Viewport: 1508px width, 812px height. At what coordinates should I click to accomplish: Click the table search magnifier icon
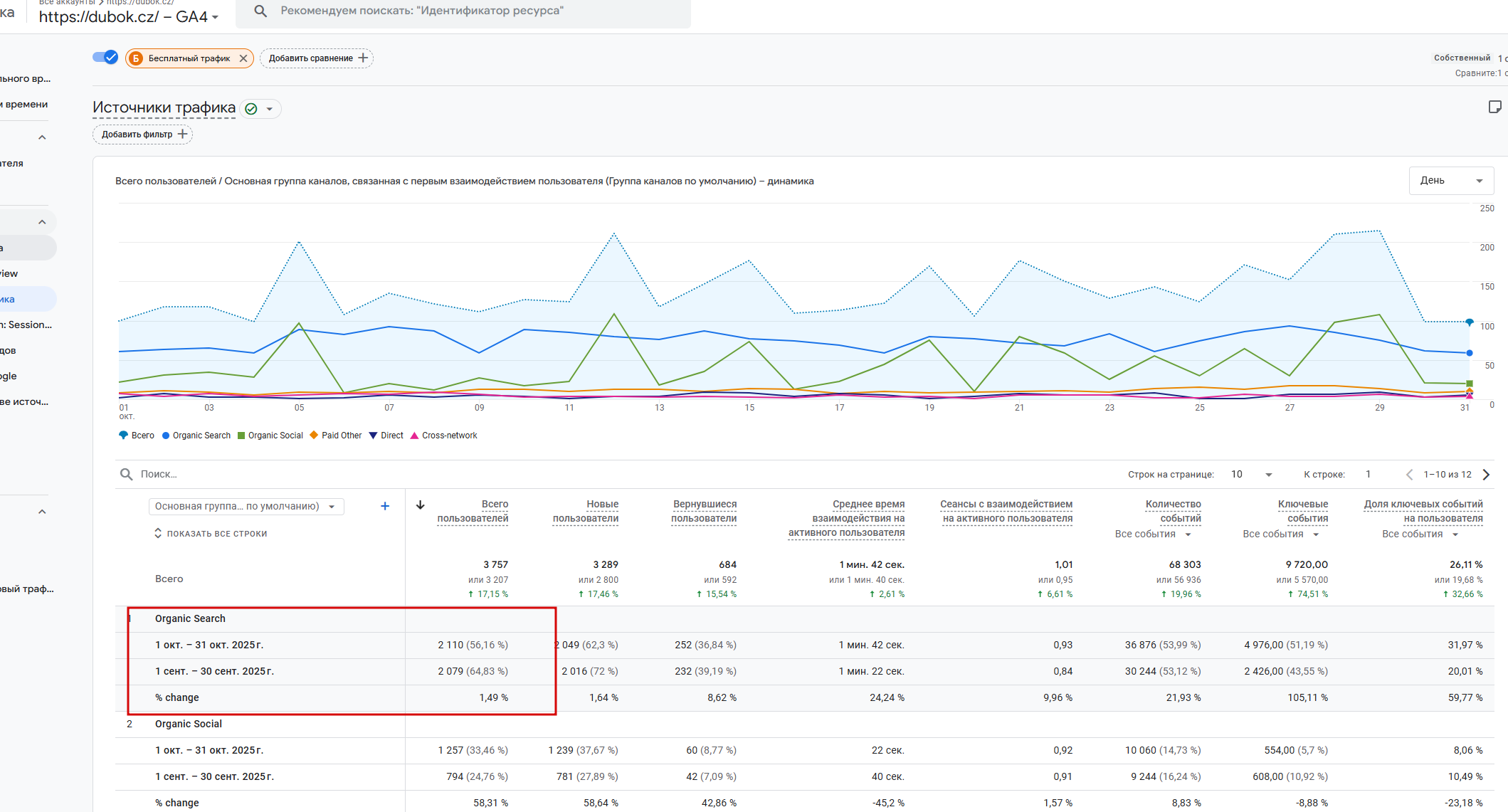click(x=127, y=475)
